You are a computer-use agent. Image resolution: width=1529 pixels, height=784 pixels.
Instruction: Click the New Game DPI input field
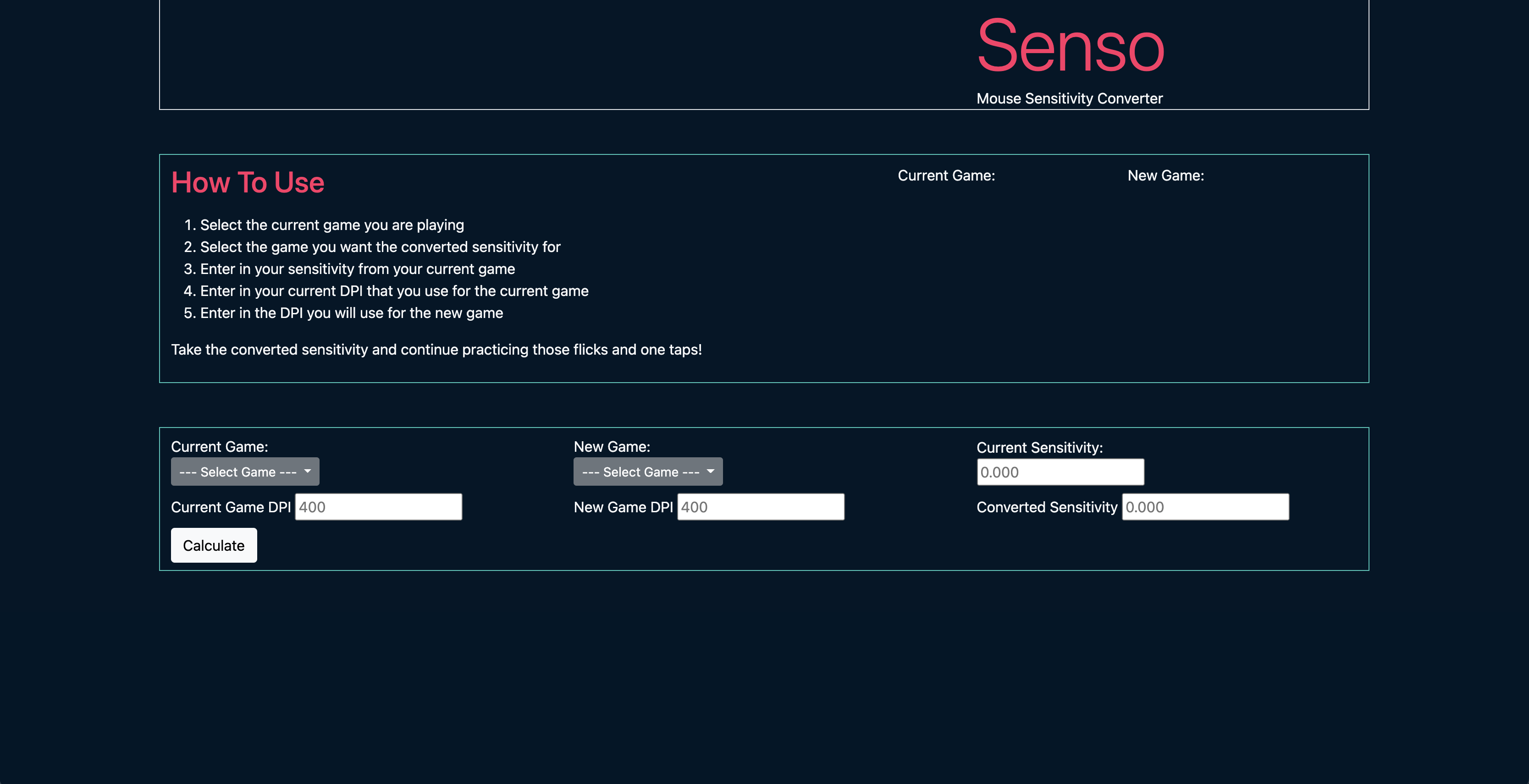(760, 507)
